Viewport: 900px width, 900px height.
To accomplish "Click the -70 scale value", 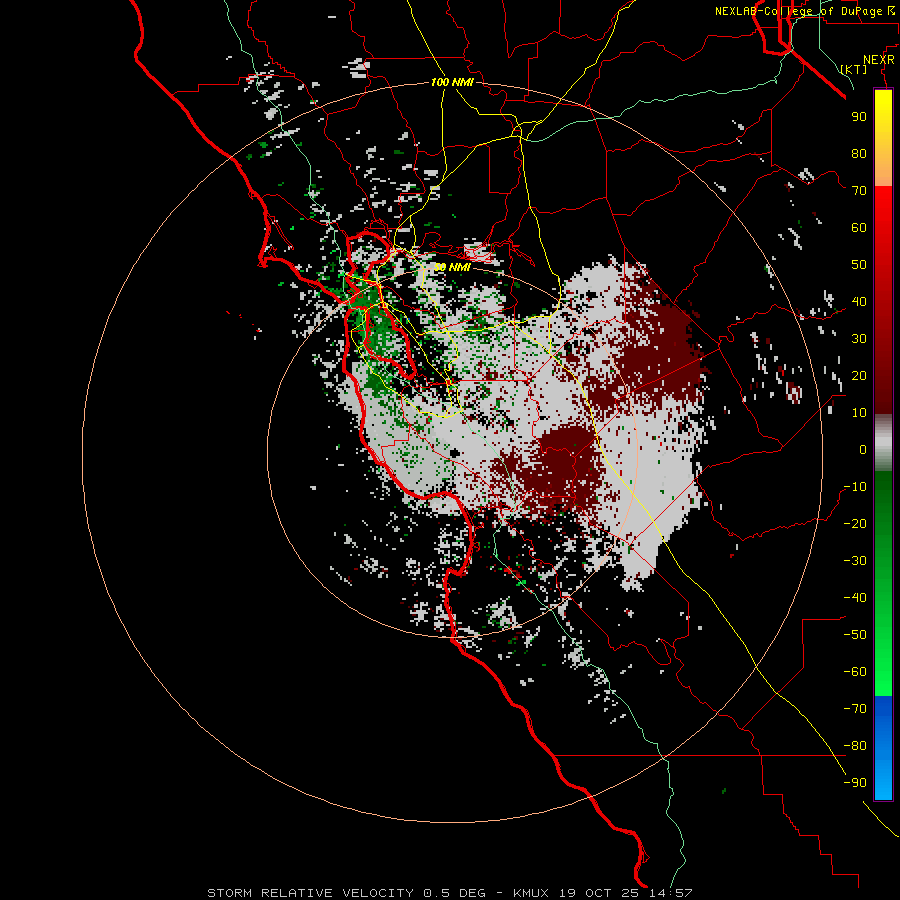I will [855, 709].
